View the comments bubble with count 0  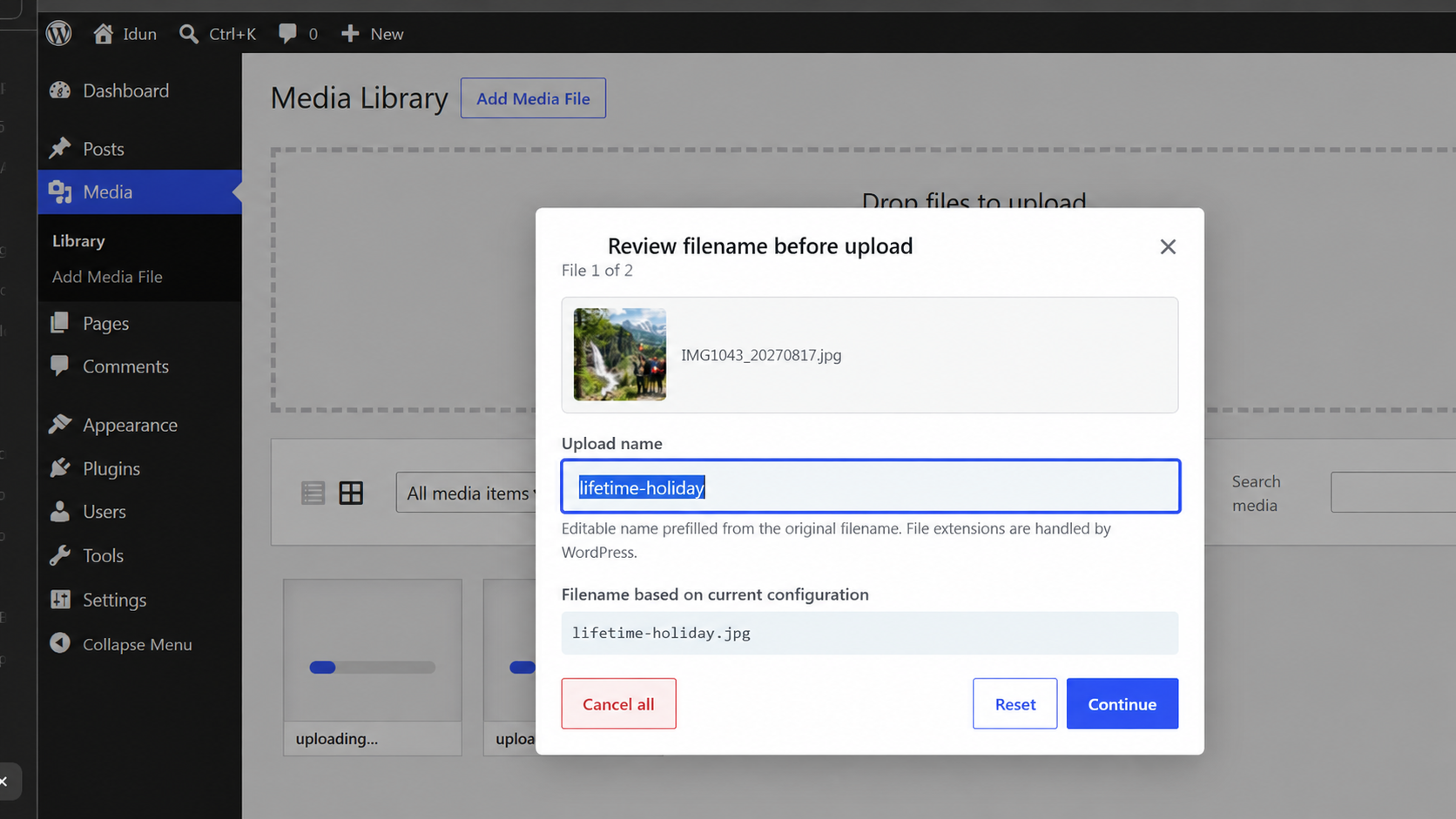click(298, 34)
